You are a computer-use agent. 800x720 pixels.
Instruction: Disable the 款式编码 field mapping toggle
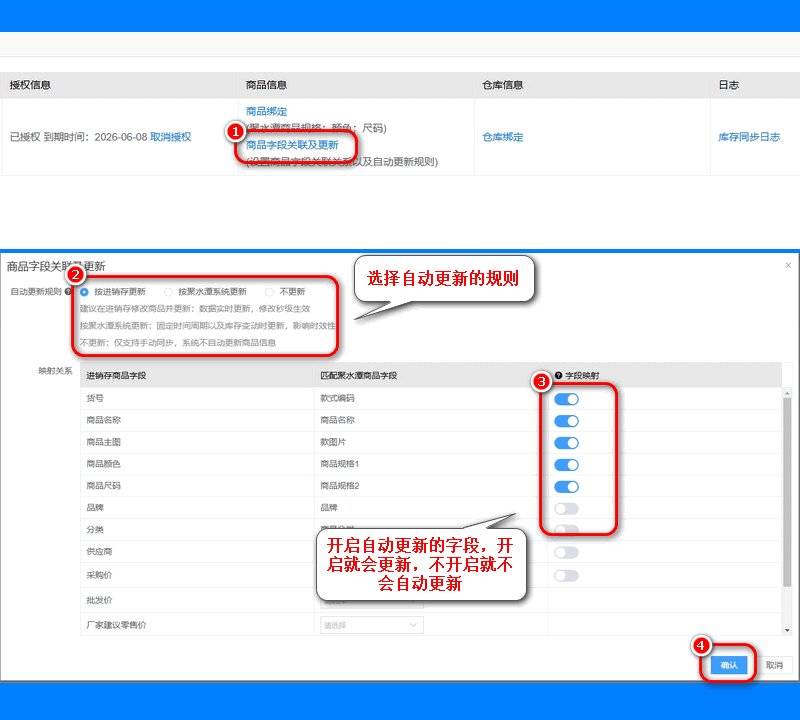click(566, 399)
